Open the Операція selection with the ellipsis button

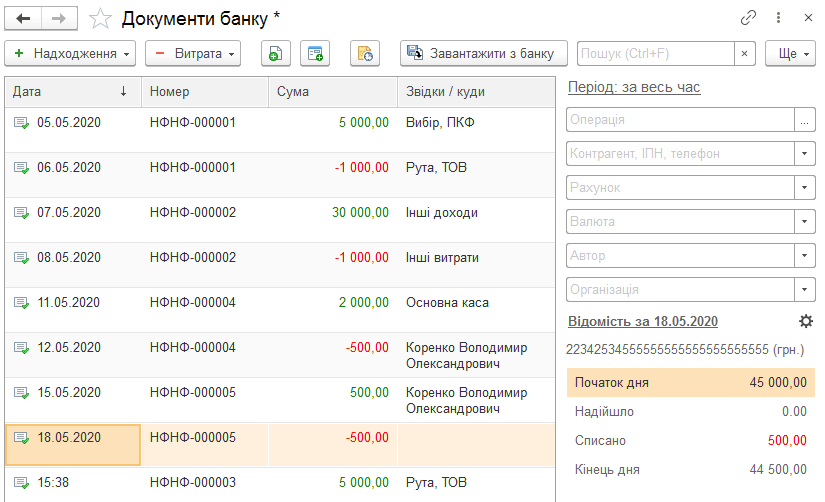[804, 120]
